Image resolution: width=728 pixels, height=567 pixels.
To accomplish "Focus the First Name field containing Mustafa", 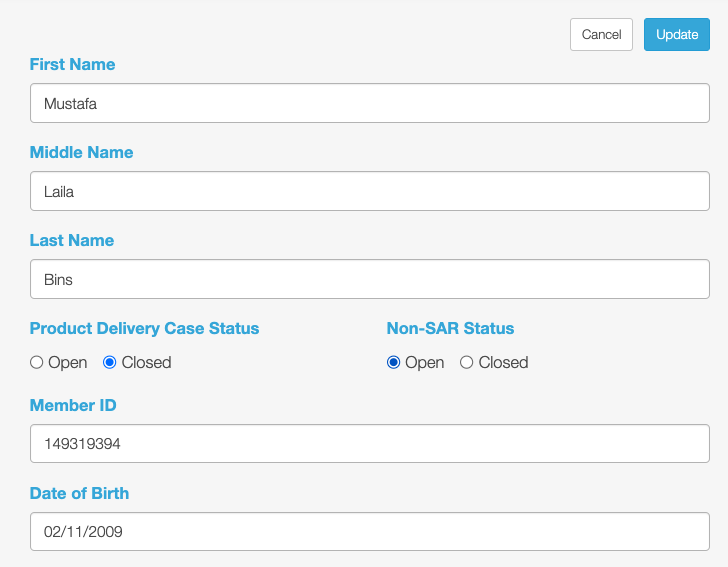I will pyautogui.click(x=370, y=103).
